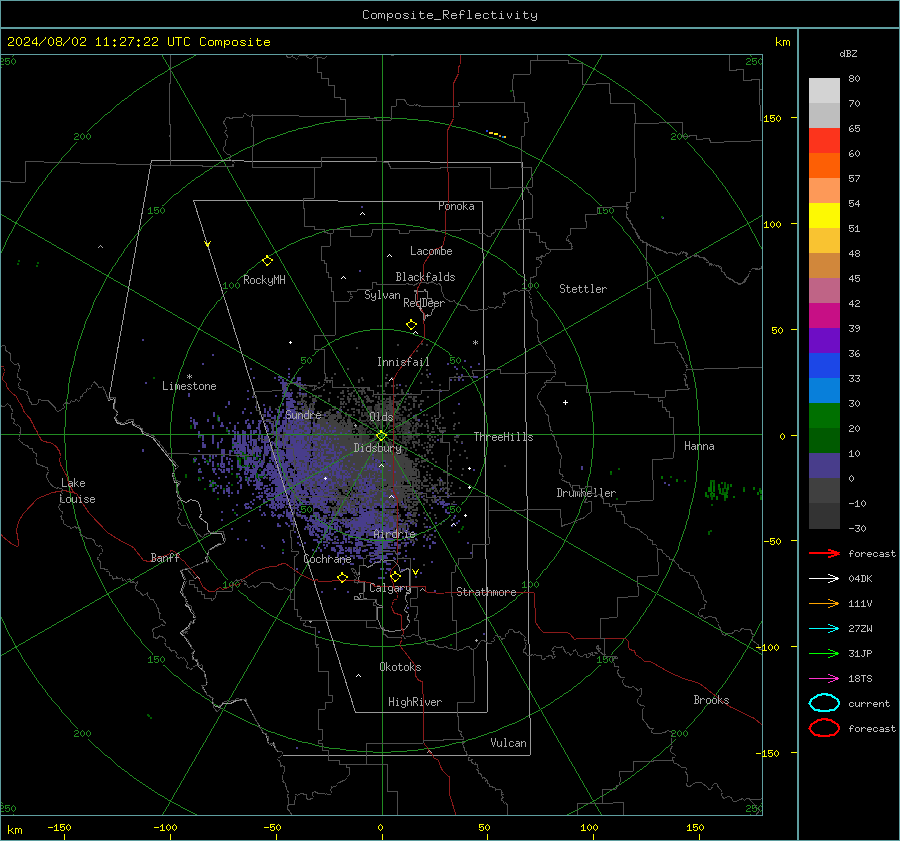Click the Airdrie town label
This screenshot has height=841, width=900.
[x=394, y=534]
